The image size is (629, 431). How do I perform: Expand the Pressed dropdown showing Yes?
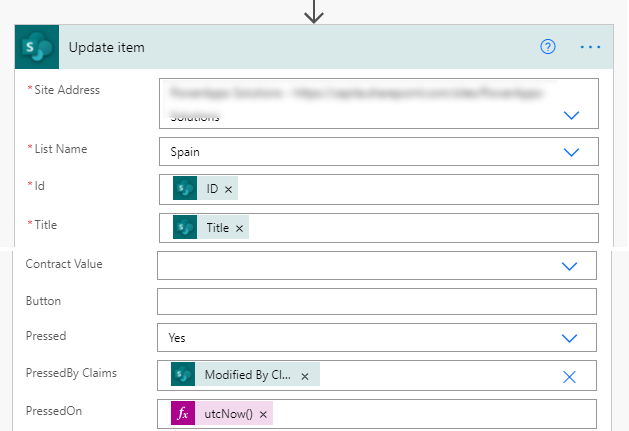pyautogui.click(x=569, y=338)
